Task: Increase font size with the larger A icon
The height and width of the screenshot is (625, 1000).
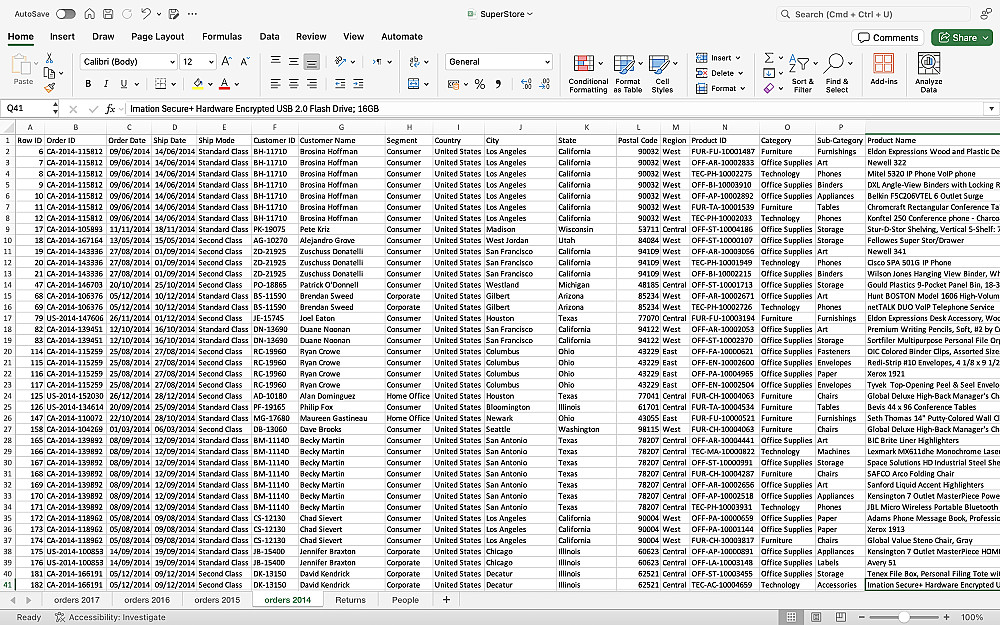Action: 226,61
